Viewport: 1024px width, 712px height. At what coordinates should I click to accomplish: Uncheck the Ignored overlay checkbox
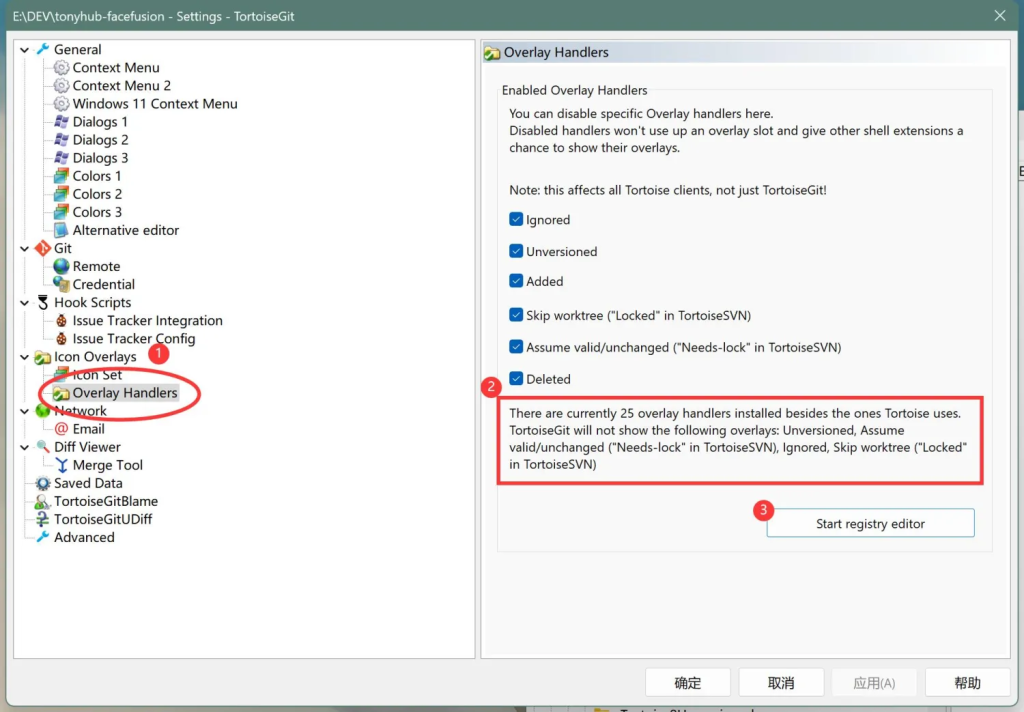[x=516, y=219]
